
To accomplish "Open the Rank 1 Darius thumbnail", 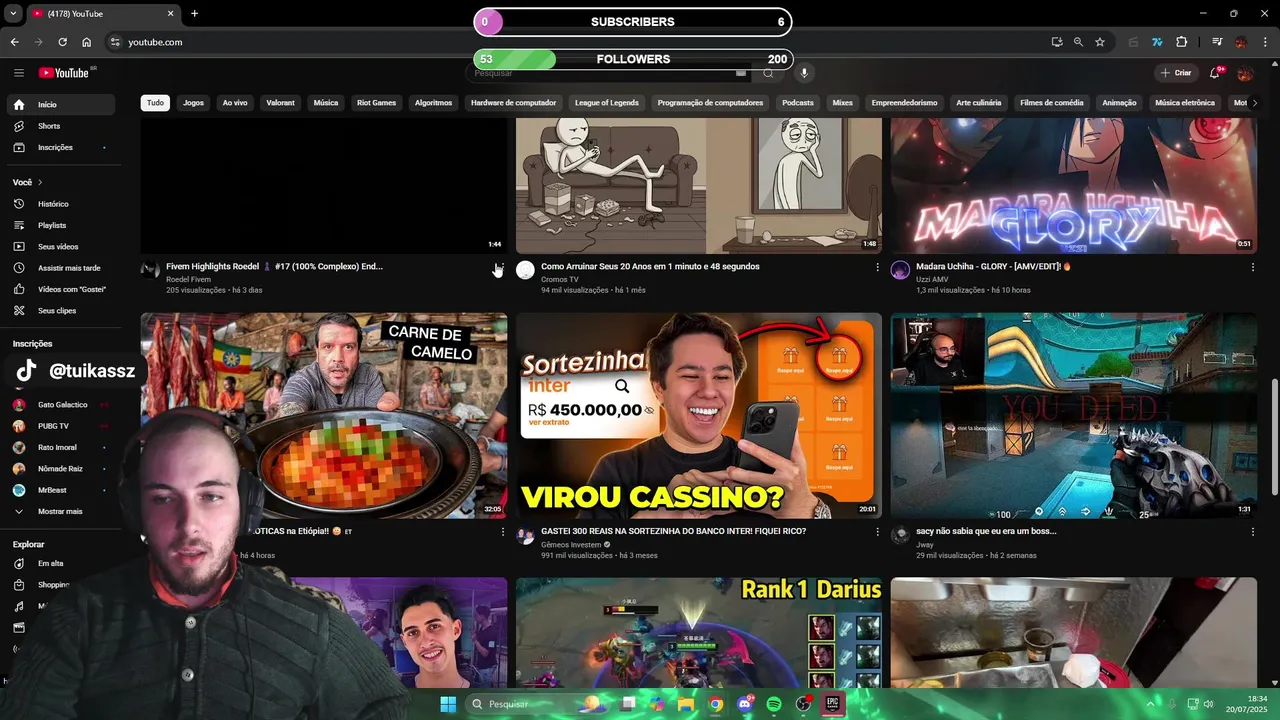I will (x=699, y=632).
